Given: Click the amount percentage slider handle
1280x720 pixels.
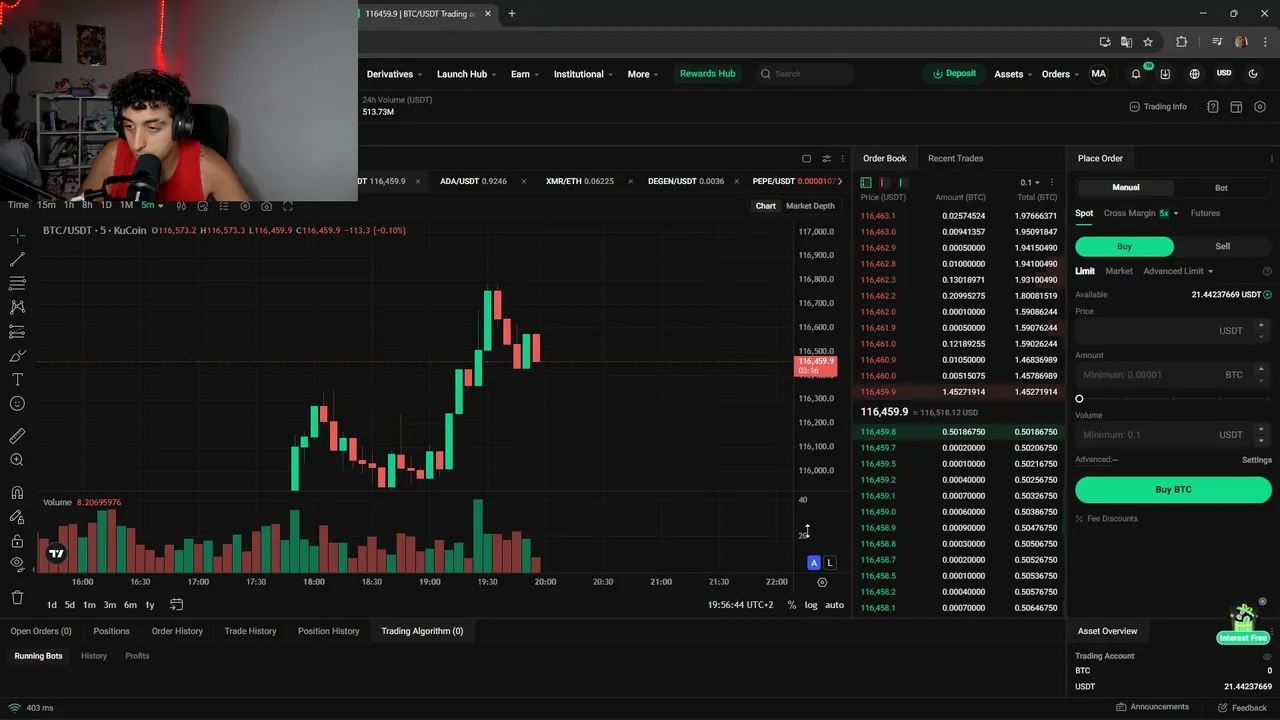Looking at the screenshot, I should click(x=1079, y=399).
